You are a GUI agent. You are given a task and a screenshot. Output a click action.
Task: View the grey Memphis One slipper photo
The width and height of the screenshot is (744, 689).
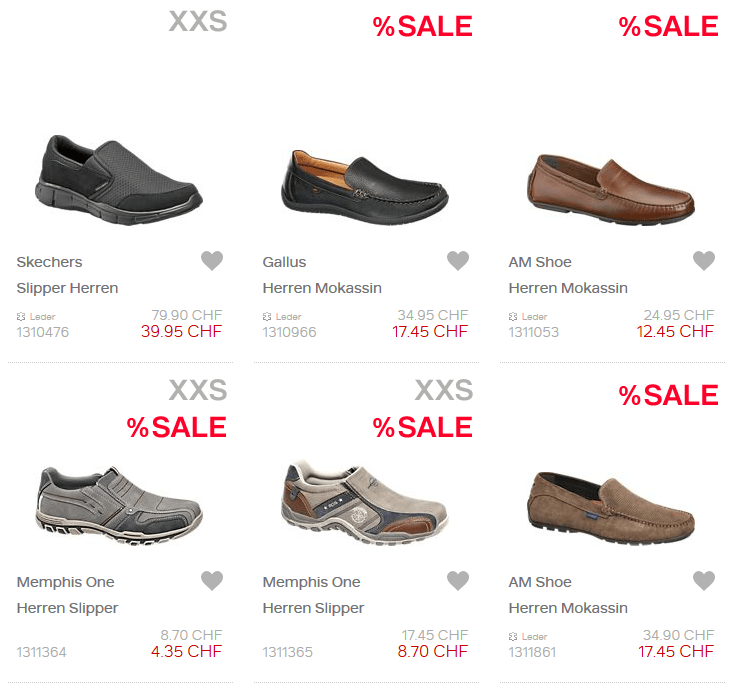(x=120, y=500)
